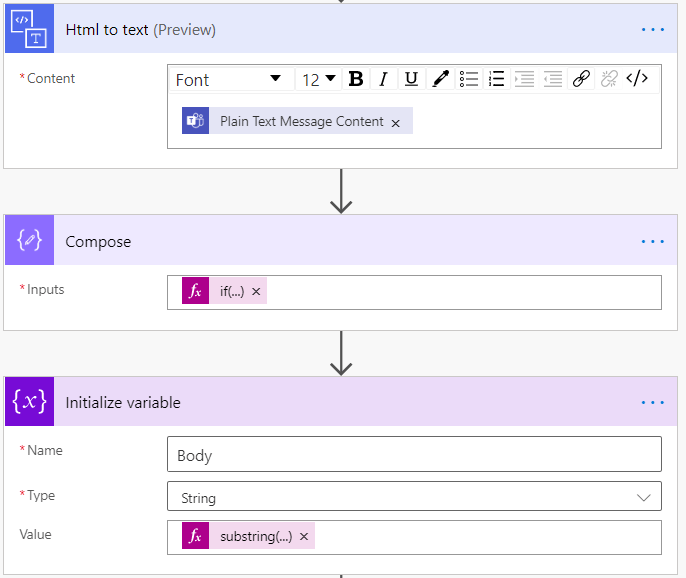Remove the if(...) expression token

pyautogui.click(x=256, y=291)
